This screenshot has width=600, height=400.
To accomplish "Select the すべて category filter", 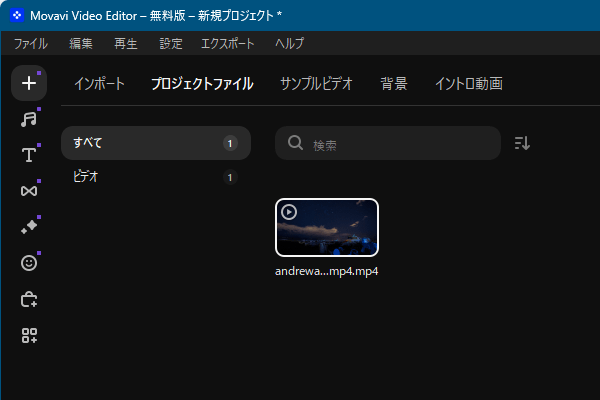I will [156, 143].
